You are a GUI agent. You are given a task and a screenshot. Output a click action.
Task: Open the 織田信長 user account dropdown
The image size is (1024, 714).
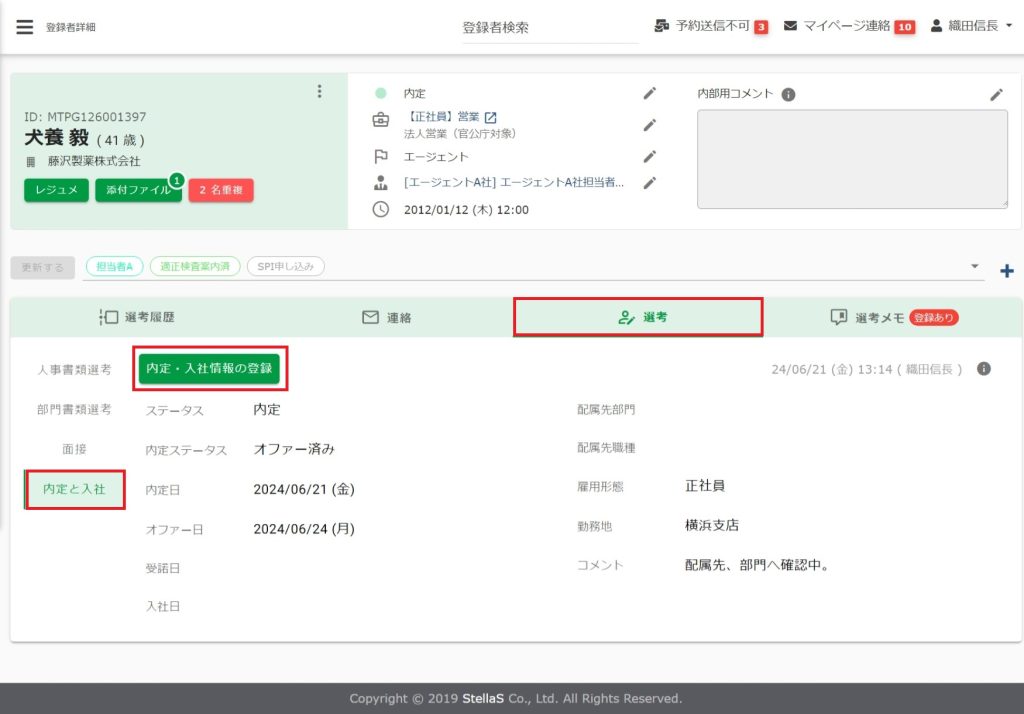tap(971, 26)
